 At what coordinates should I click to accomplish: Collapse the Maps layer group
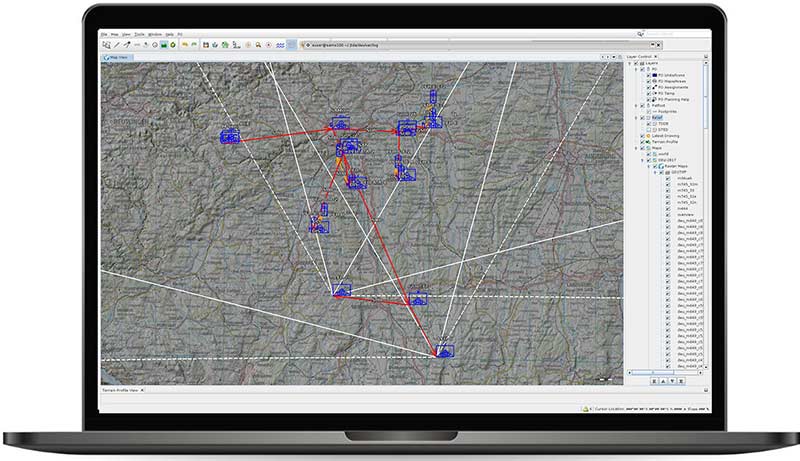tap(634, 149)
